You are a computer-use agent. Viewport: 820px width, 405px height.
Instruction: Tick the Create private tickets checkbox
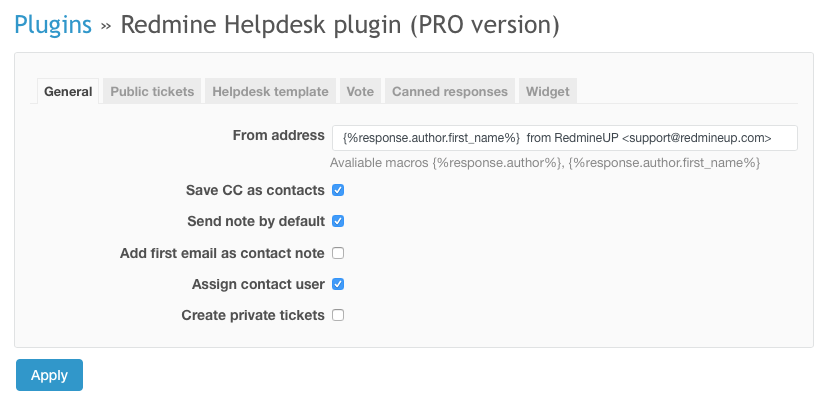[338, 315]
